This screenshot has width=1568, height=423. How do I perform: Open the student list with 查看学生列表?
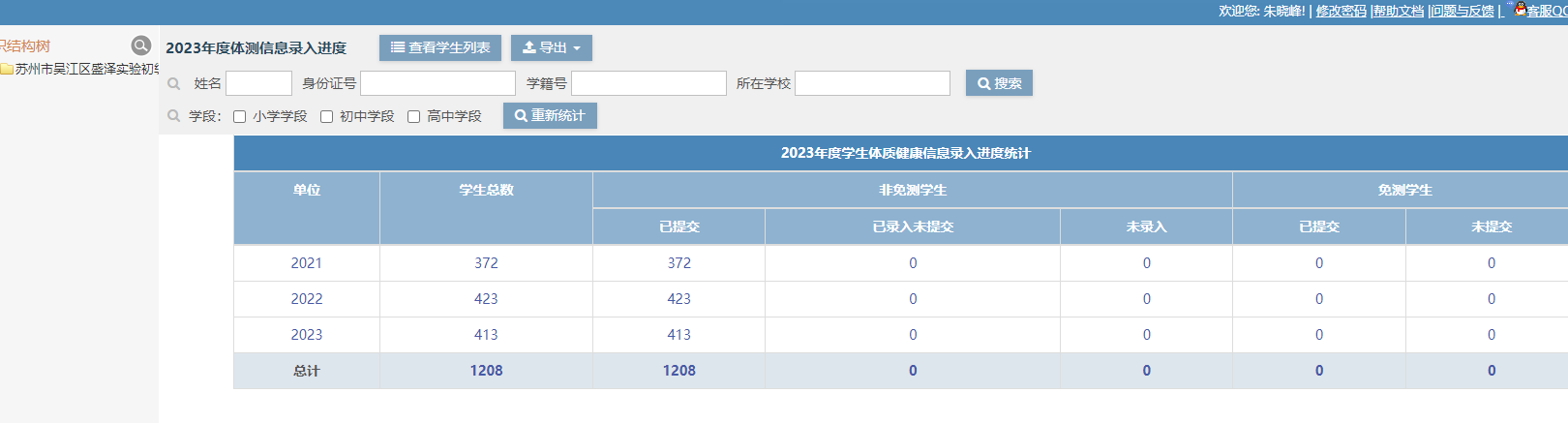click(x=440, y=47)
